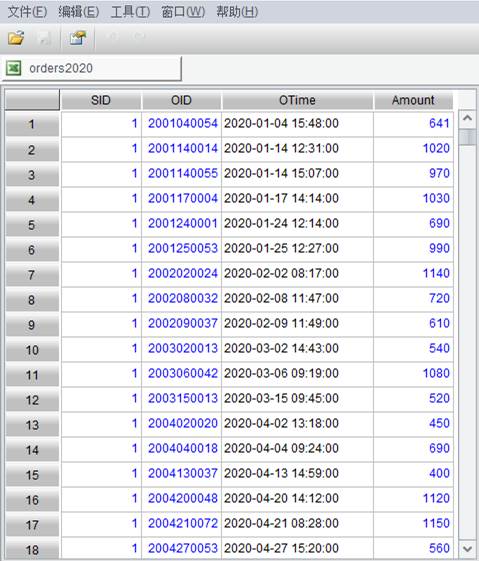479x561 pixels.
Task: Click the export properties toolbar icon
Action: click(78, 38)
